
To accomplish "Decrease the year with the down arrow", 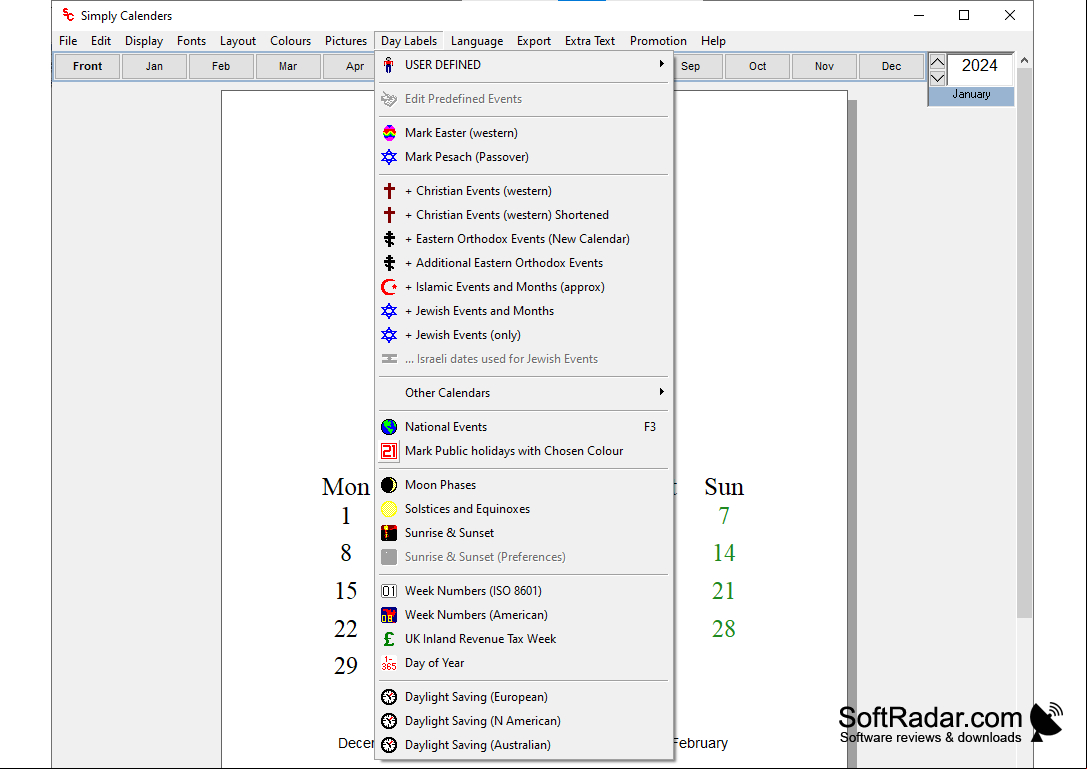I will pyautogui.click(x=937, y=78).
